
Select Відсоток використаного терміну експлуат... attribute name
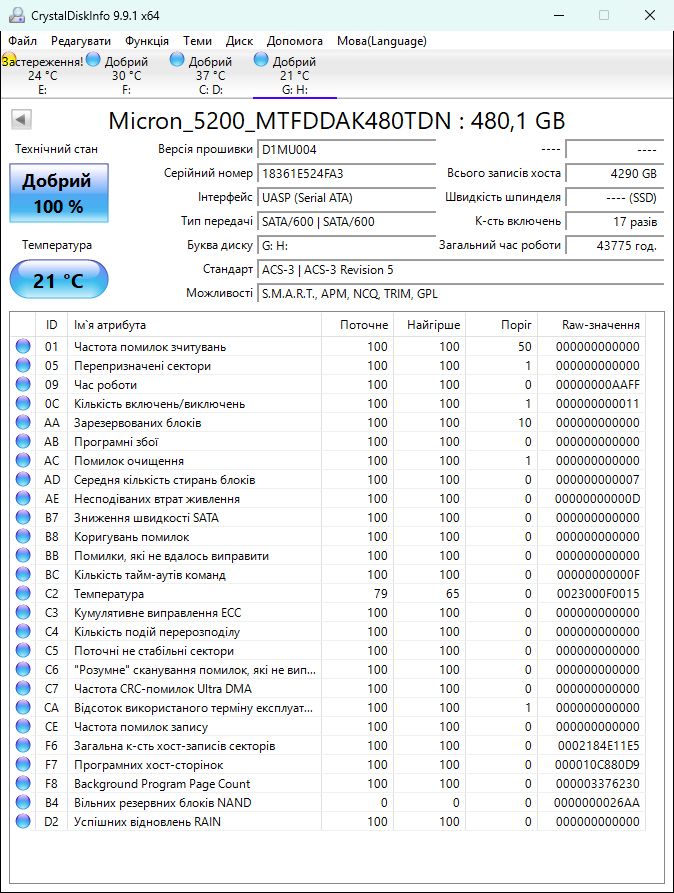(193, 708)
